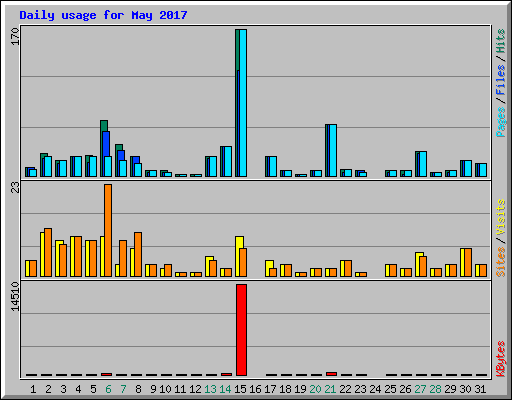The image size is (512, 400).
Task: Select the green day label 7
Action: click(123, 389)
